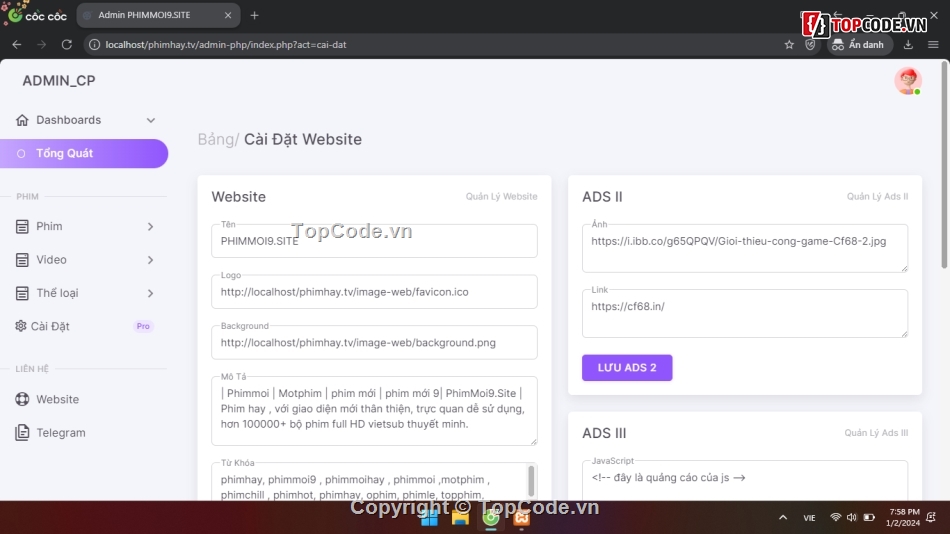Go forward in browser history
This screenshot has width=950, height=534.
click(41, 45)
